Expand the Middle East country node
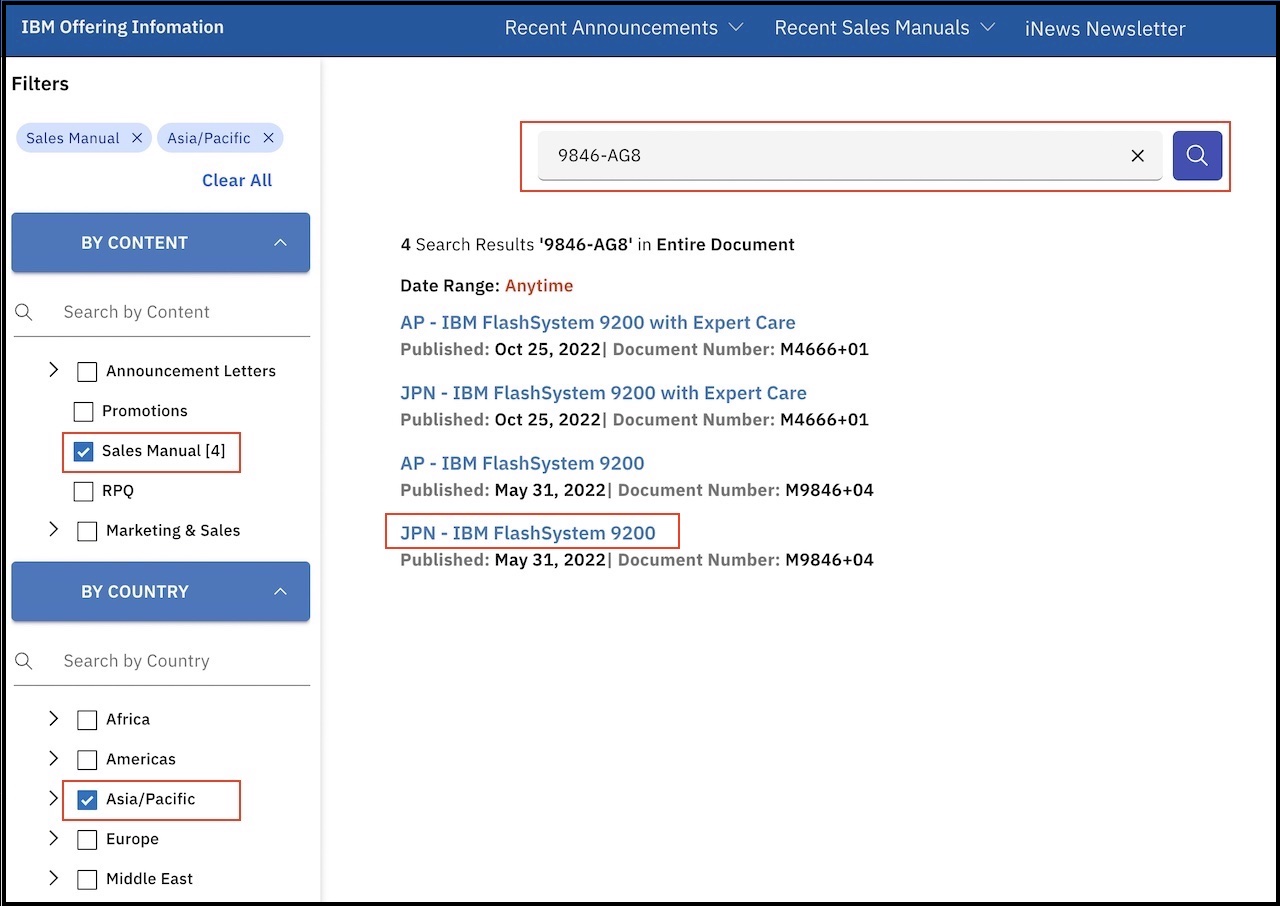Viewport: 1280px width, 906px height. [x=54, y=878]
